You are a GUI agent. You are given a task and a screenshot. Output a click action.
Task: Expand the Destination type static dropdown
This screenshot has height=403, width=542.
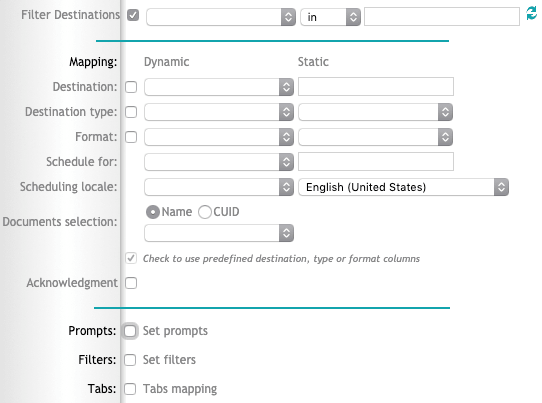(375, 112)
